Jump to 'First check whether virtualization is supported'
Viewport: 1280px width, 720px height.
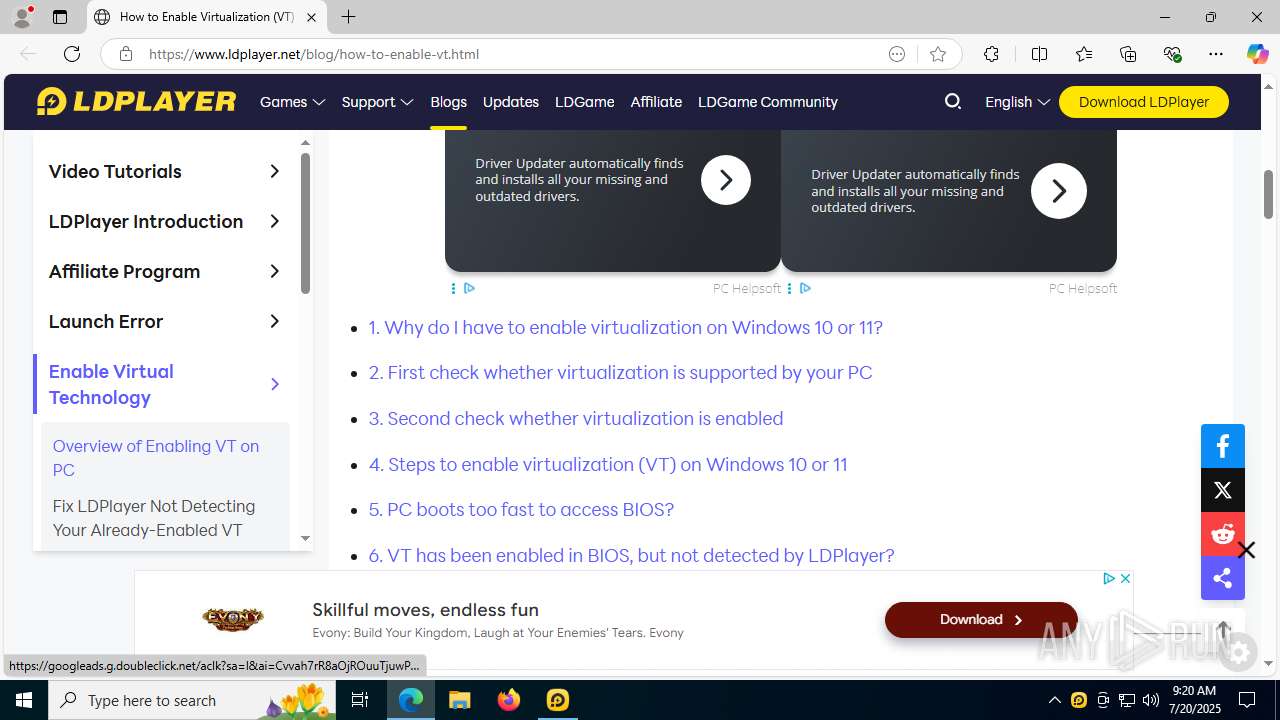point(620,372)
